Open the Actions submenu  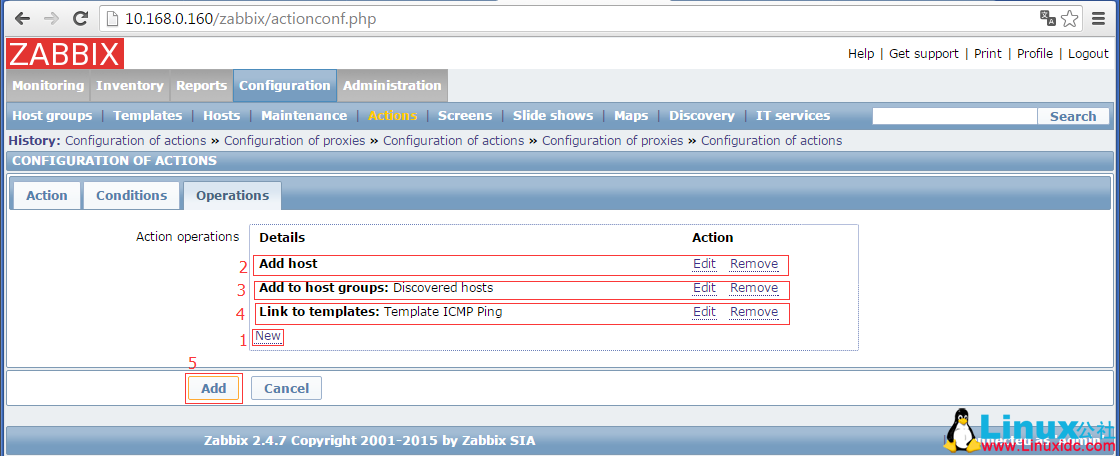pyautogui.click(x=393, y=116)
